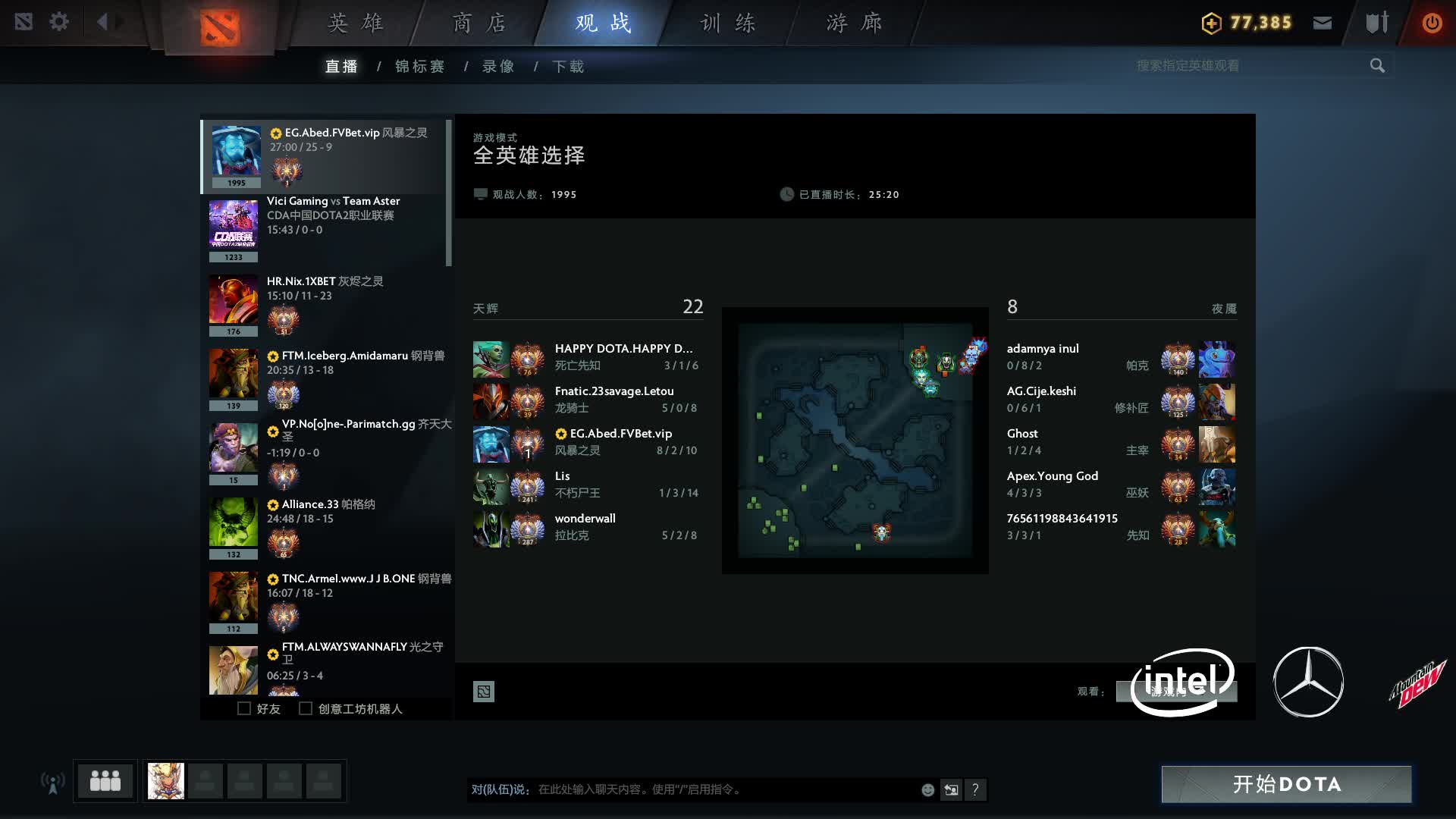Viewport: 1456px width, 819px height.
Task: Click the minimap expand icon below map
Action: pos(484,692)
